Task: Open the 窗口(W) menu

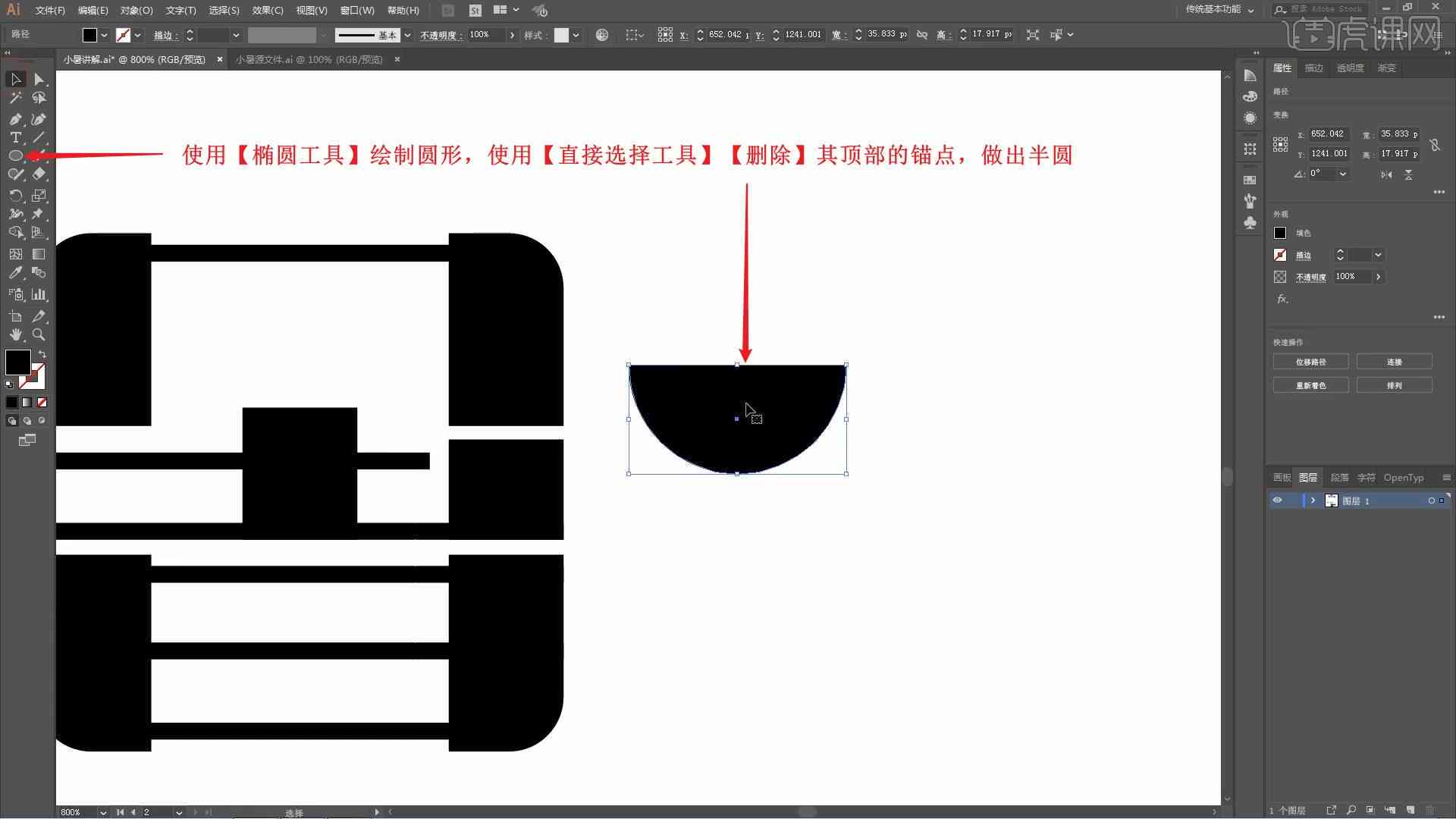Action: coord(357,10)
